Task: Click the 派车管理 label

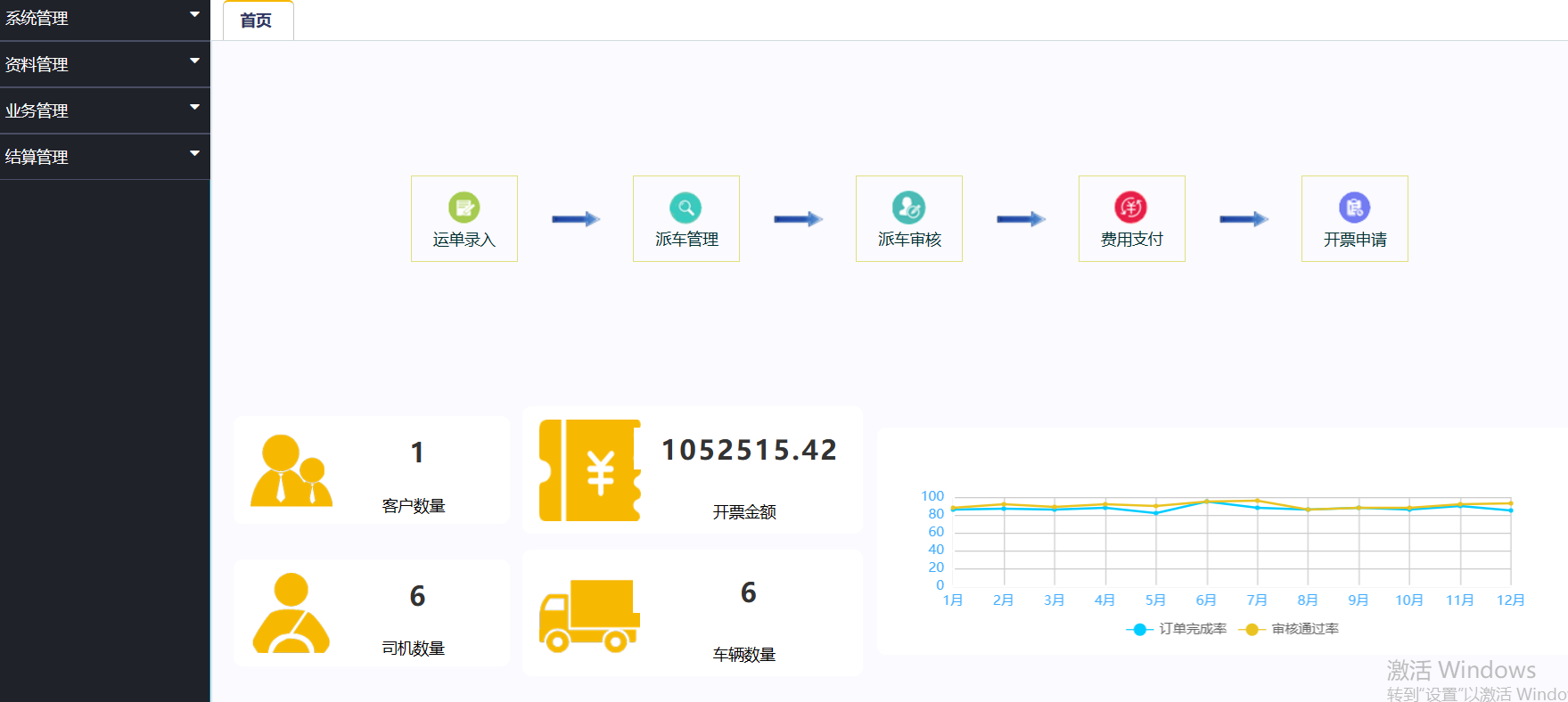Action: pyautogui.click(x=686, y=240)
